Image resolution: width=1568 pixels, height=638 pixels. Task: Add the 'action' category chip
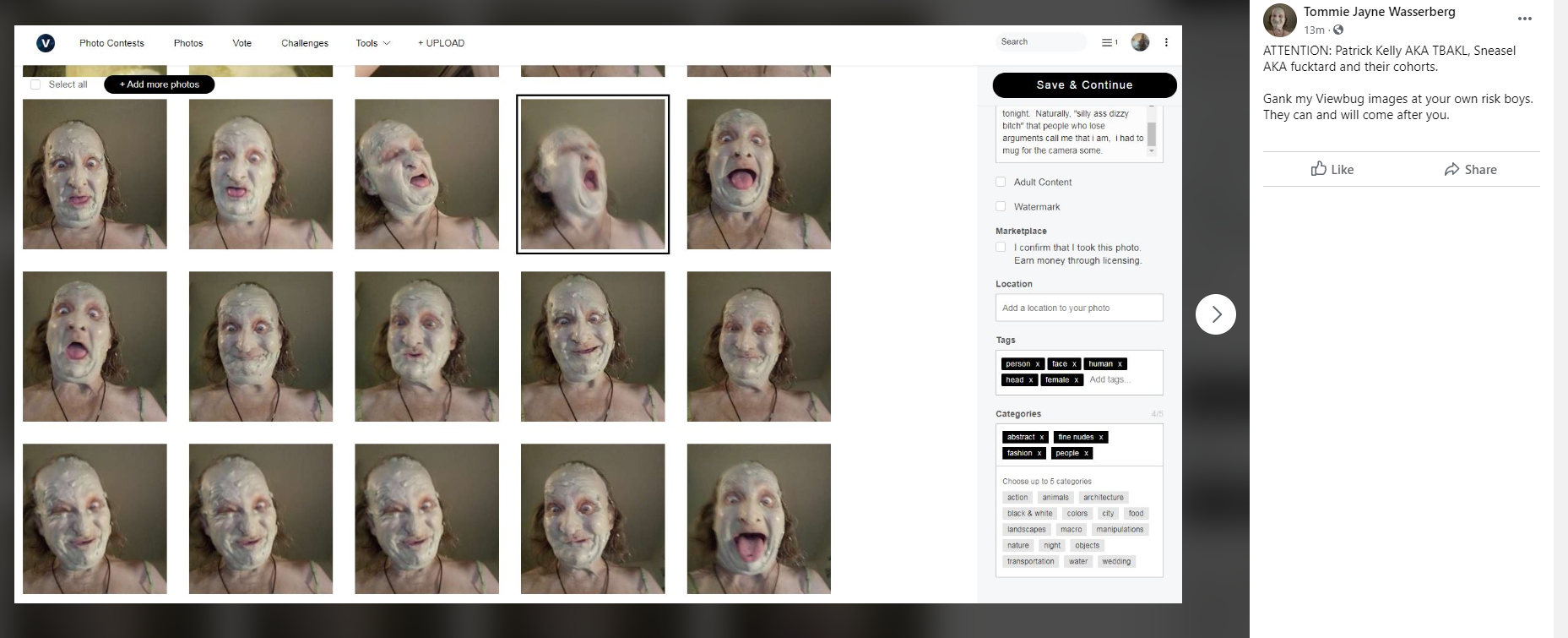[x=1017, y=498]
